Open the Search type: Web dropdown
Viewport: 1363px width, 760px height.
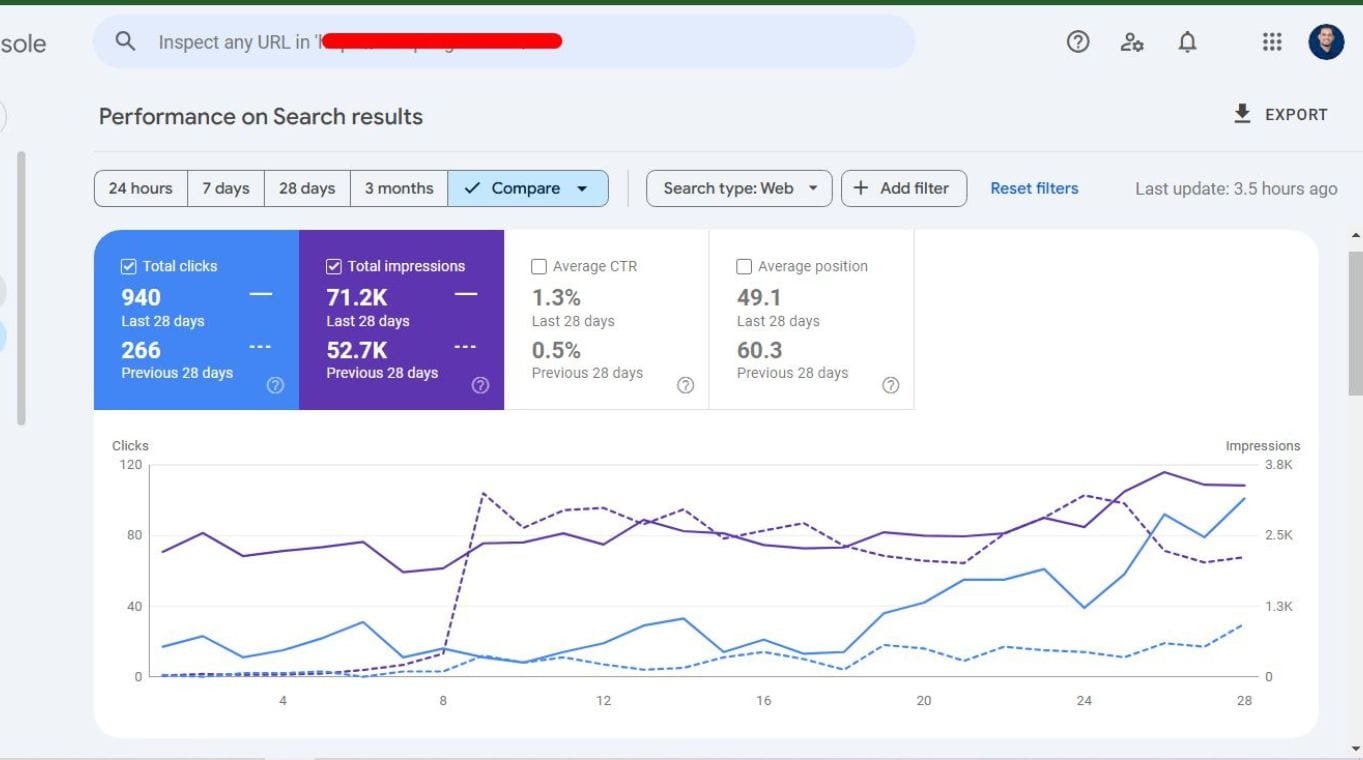[738, 188]
